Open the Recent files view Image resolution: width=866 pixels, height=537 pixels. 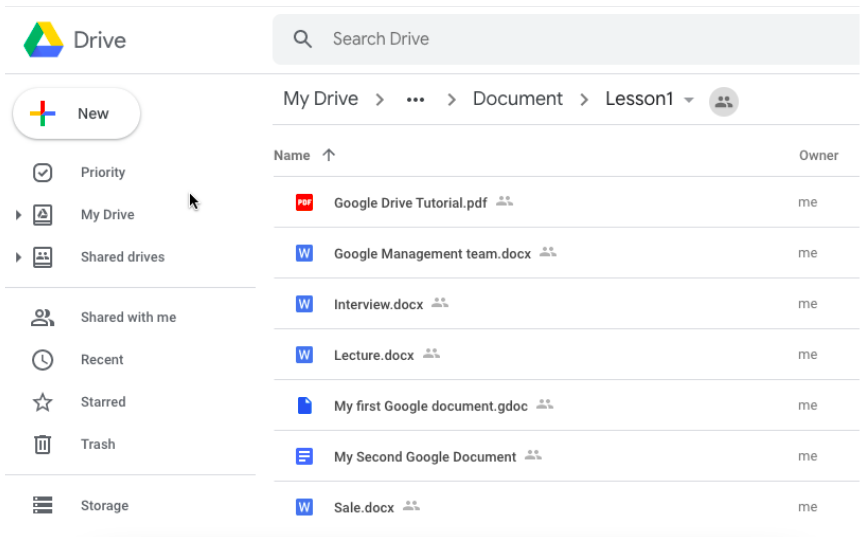[x=102, y=360]
